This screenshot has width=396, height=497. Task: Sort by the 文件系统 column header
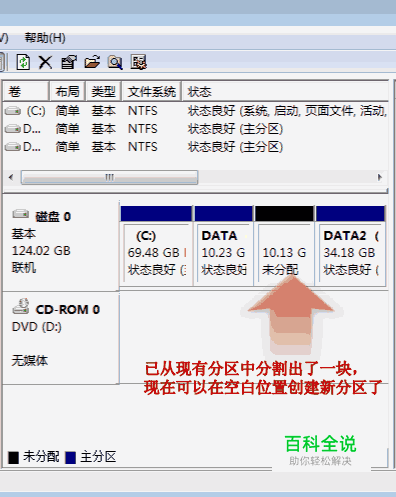point(152,91)
